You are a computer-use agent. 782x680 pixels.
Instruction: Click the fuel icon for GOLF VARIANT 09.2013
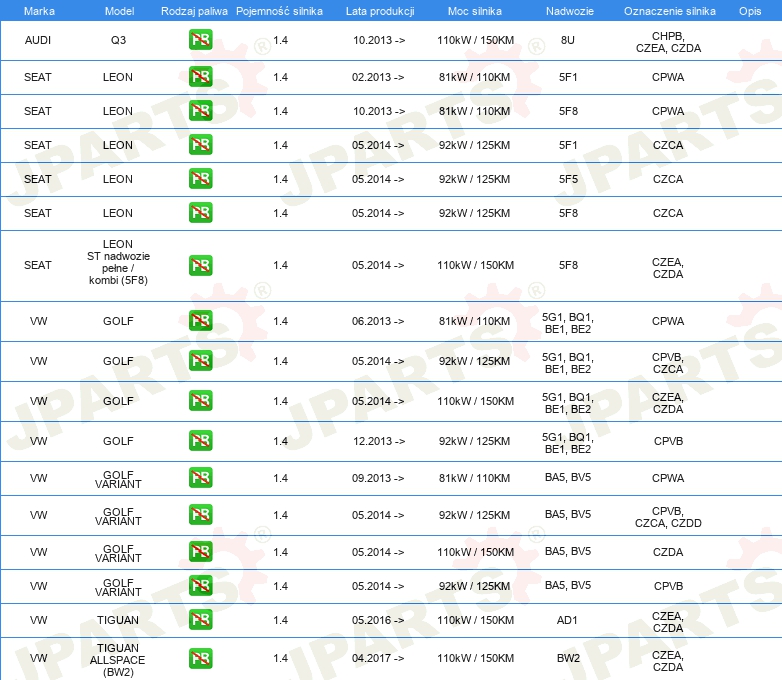(200, 477)
